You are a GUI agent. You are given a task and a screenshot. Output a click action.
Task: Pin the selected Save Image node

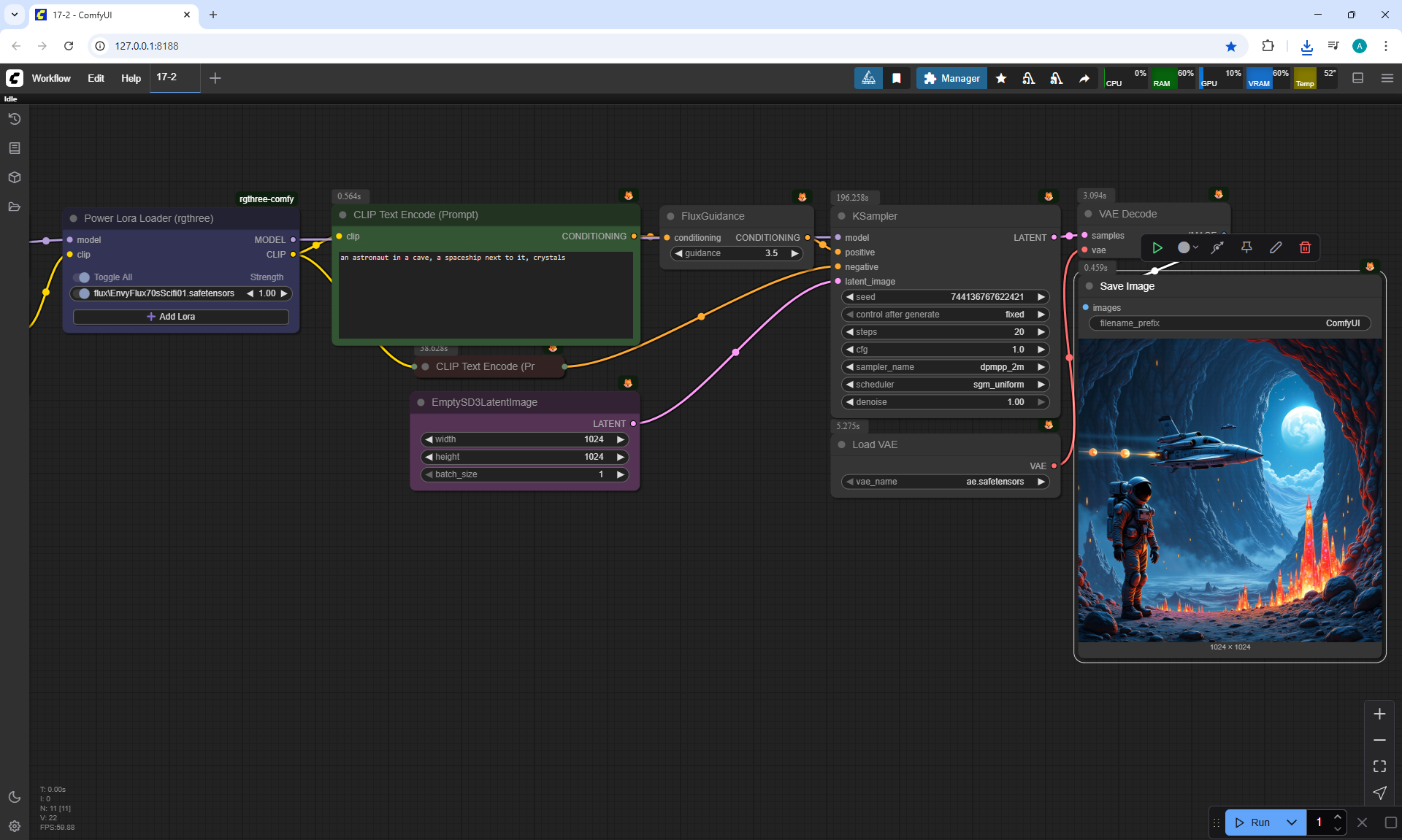[1246, 247]
